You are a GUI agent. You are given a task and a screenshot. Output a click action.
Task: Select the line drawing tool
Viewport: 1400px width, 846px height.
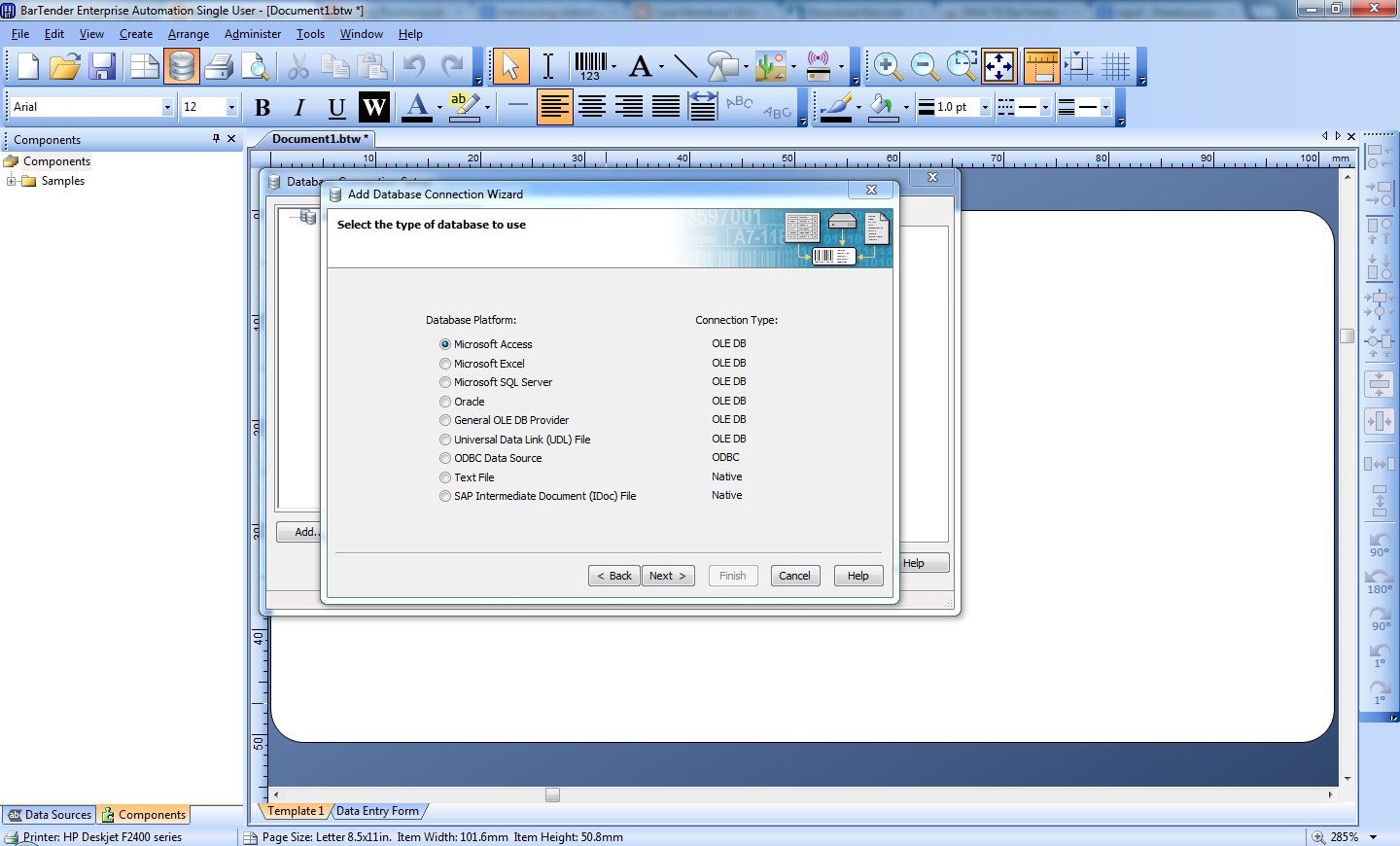pyautogui.click(x=685, y=67)
